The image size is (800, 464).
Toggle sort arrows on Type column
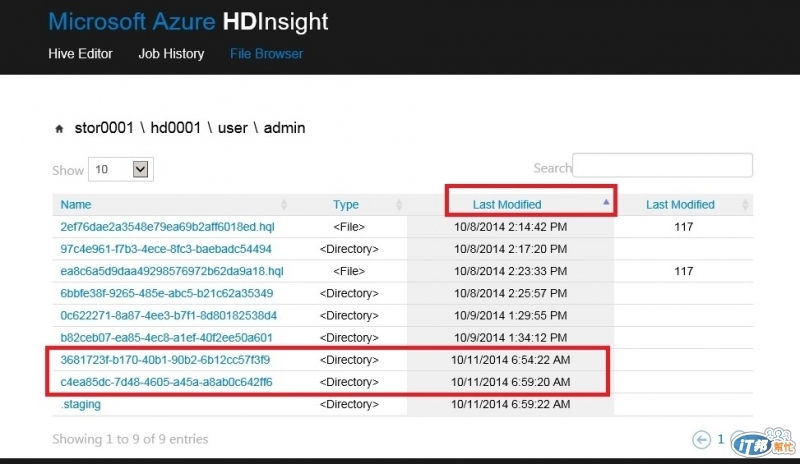pos(399,205)
